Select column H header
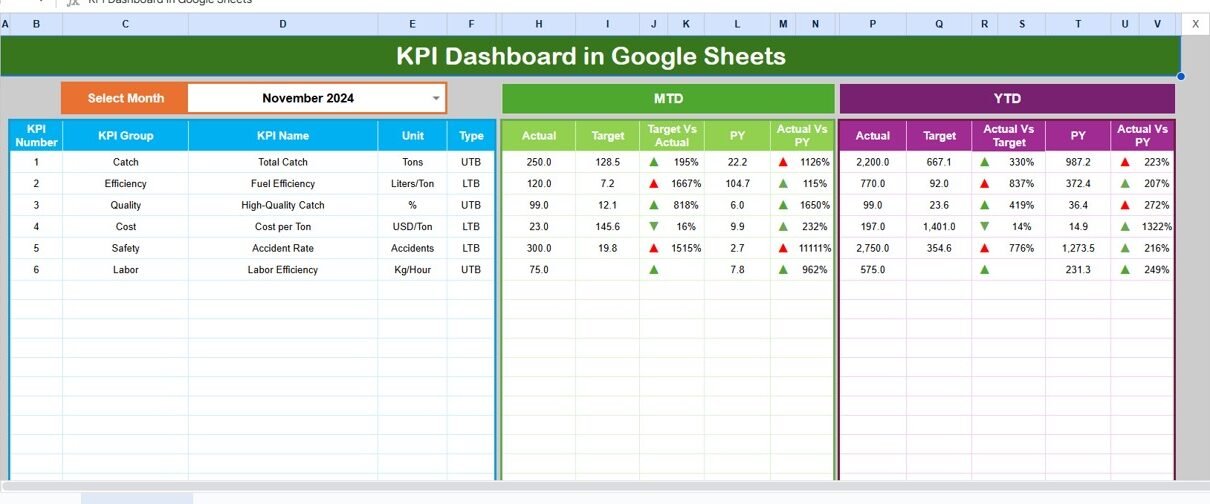 (539, 24)
